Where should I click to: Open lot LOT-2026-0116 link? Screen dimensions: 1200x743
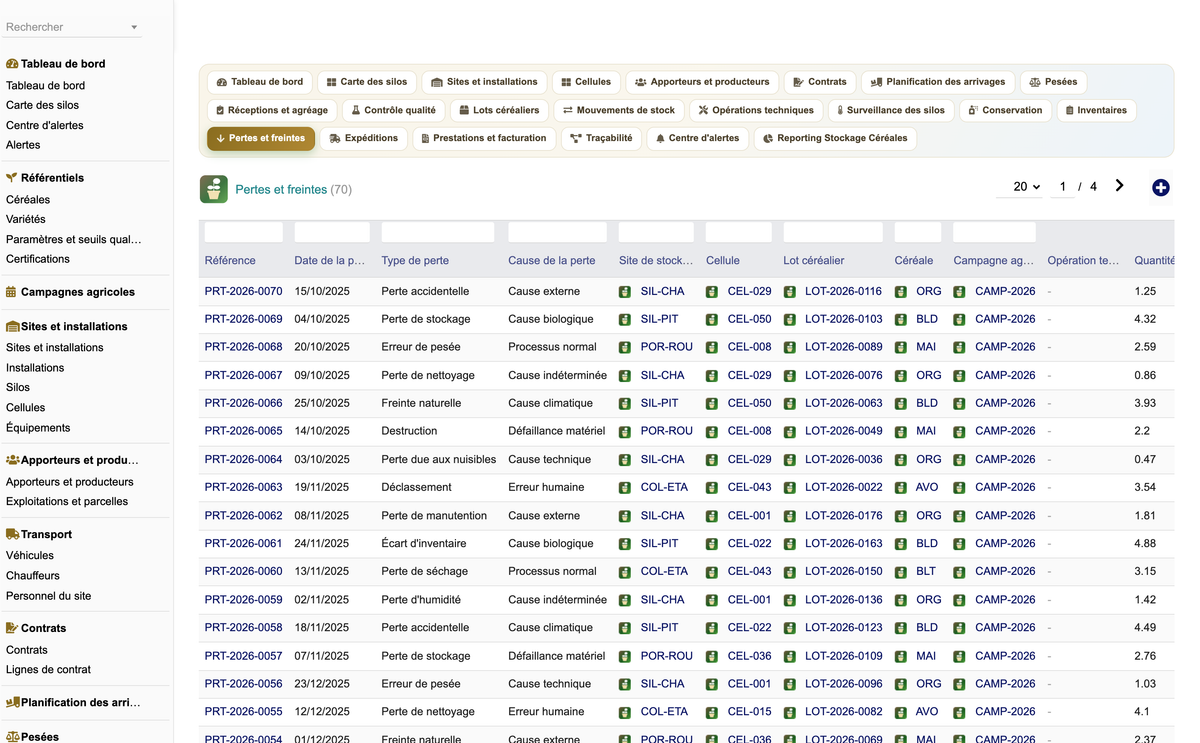843,291
